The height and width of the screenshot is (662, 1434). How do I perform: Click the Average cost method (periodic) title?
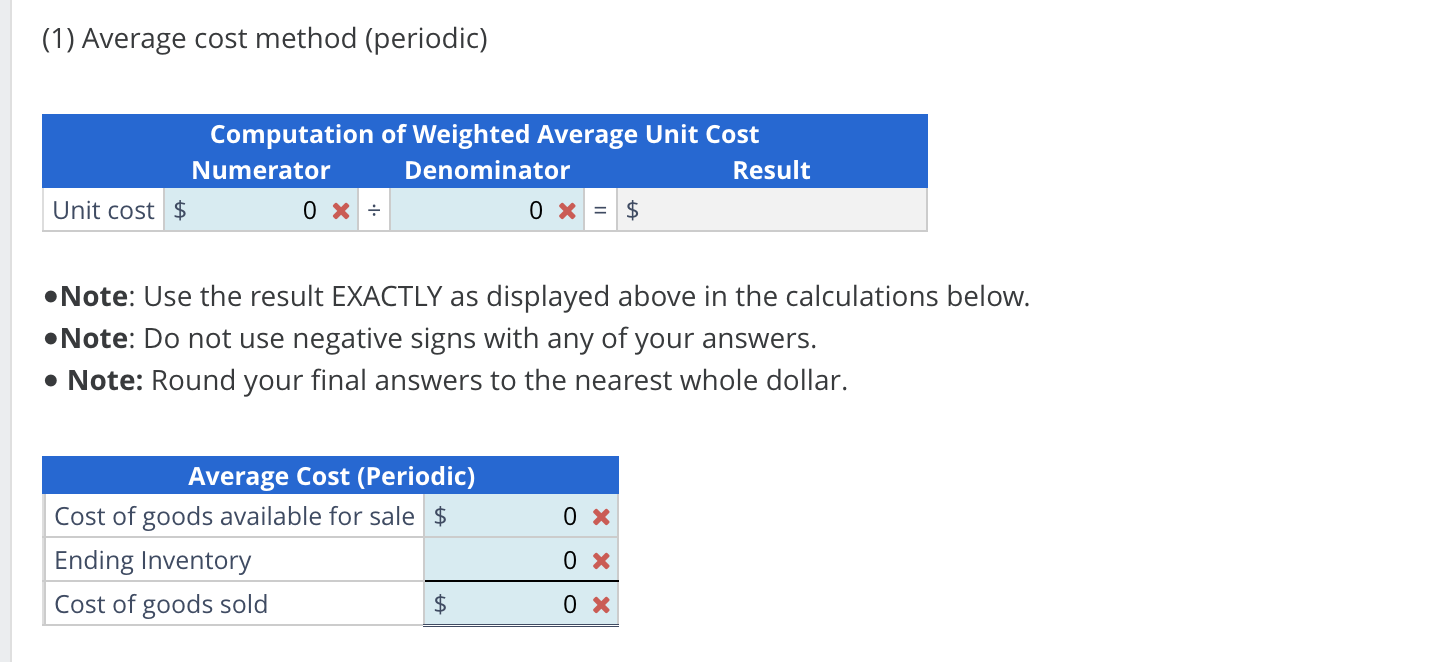[262, 38]
